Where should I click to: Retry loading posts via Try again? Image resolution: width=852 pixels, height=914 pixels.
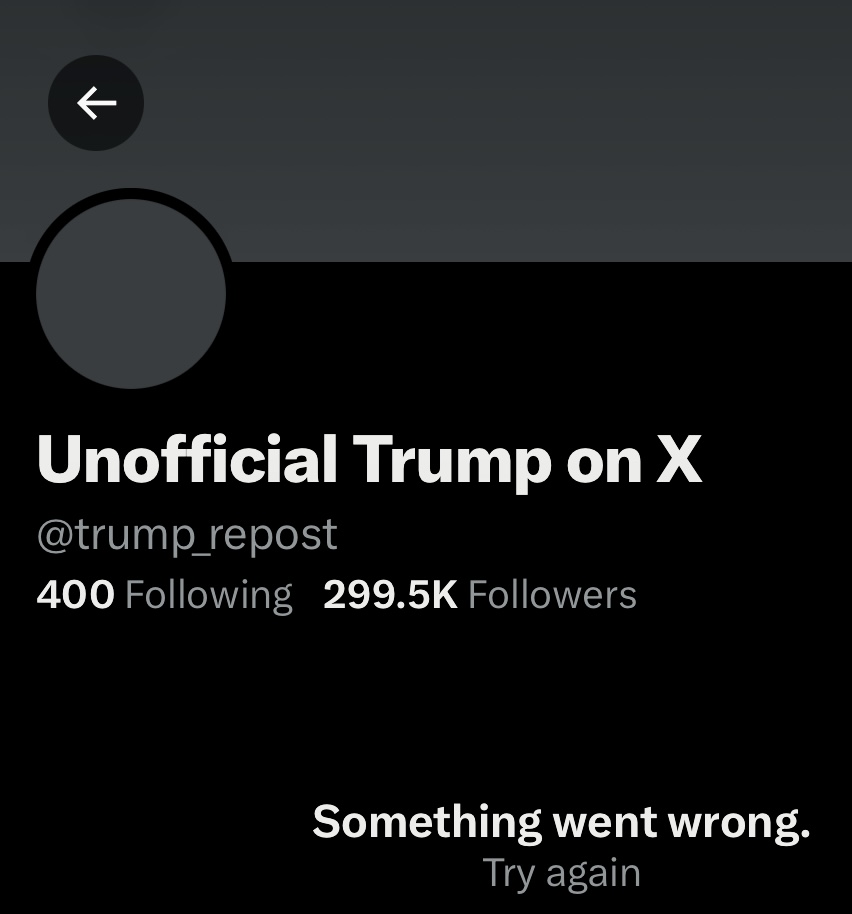click(562, 873)
